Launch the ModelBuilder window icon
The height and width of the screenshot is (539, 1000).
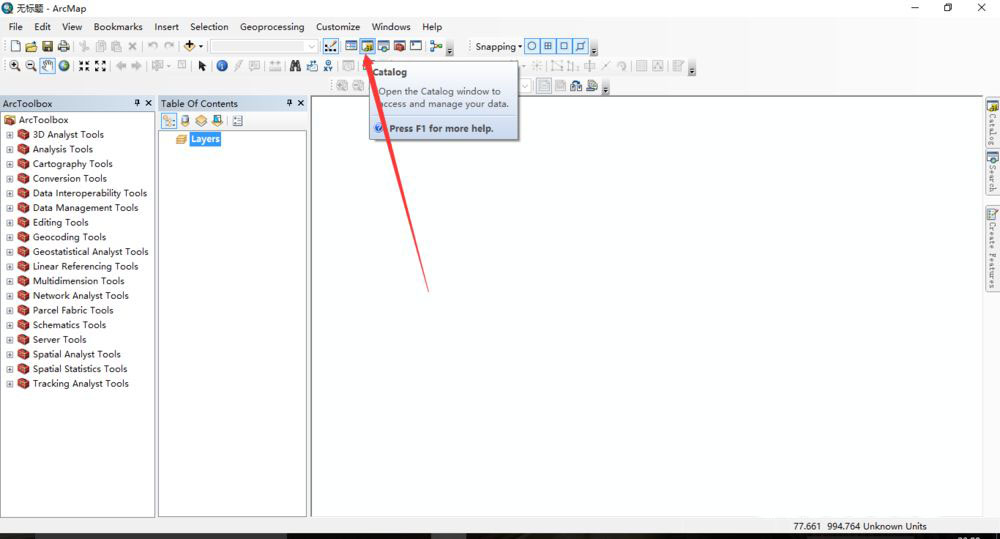436,46
